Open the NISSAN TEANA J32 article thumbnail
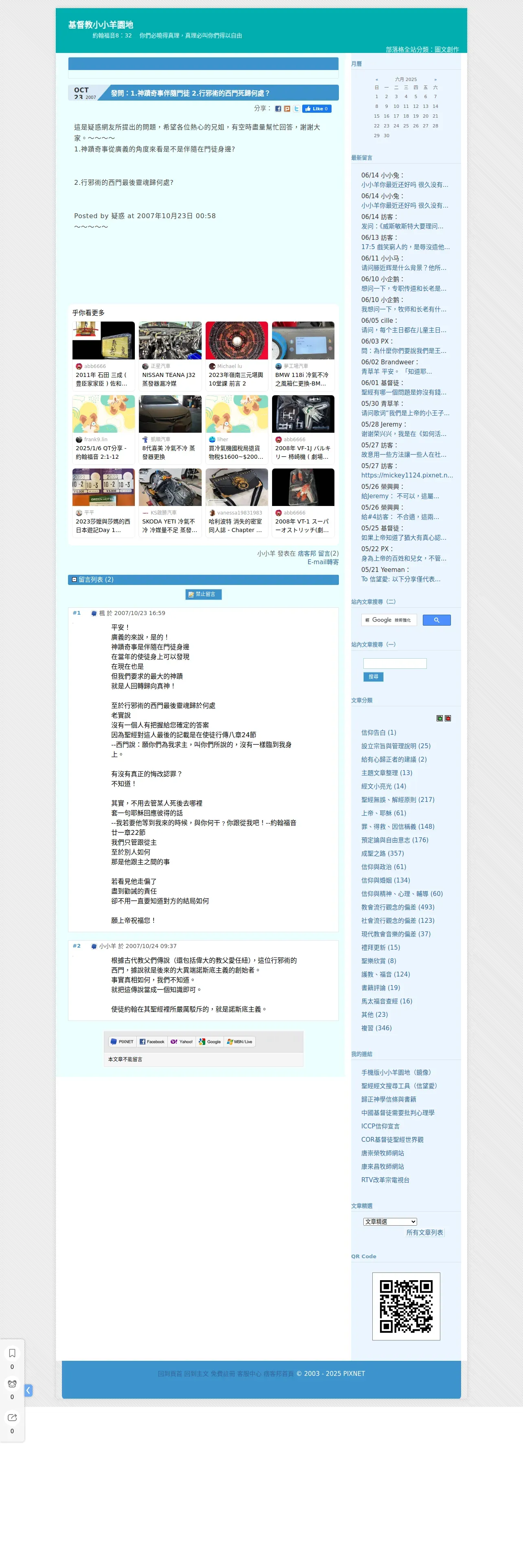 (170, 340)
